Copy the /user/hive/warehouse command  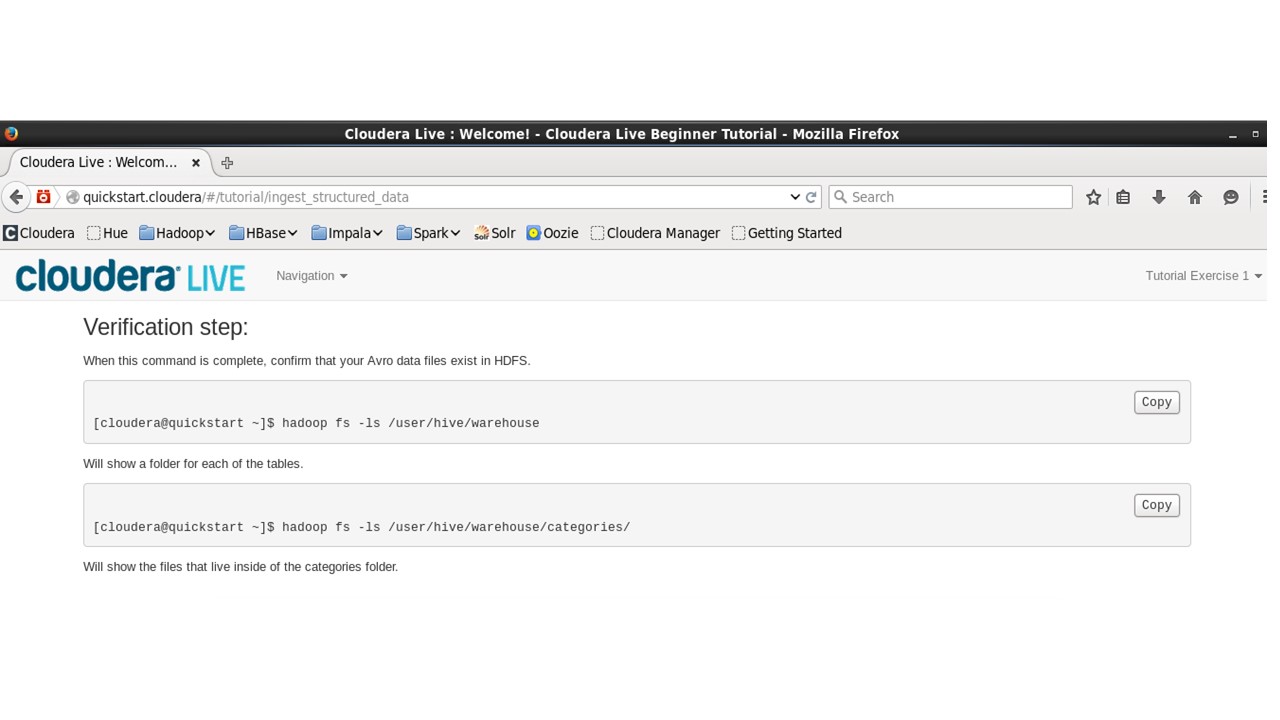click(x=1156, y=402)
